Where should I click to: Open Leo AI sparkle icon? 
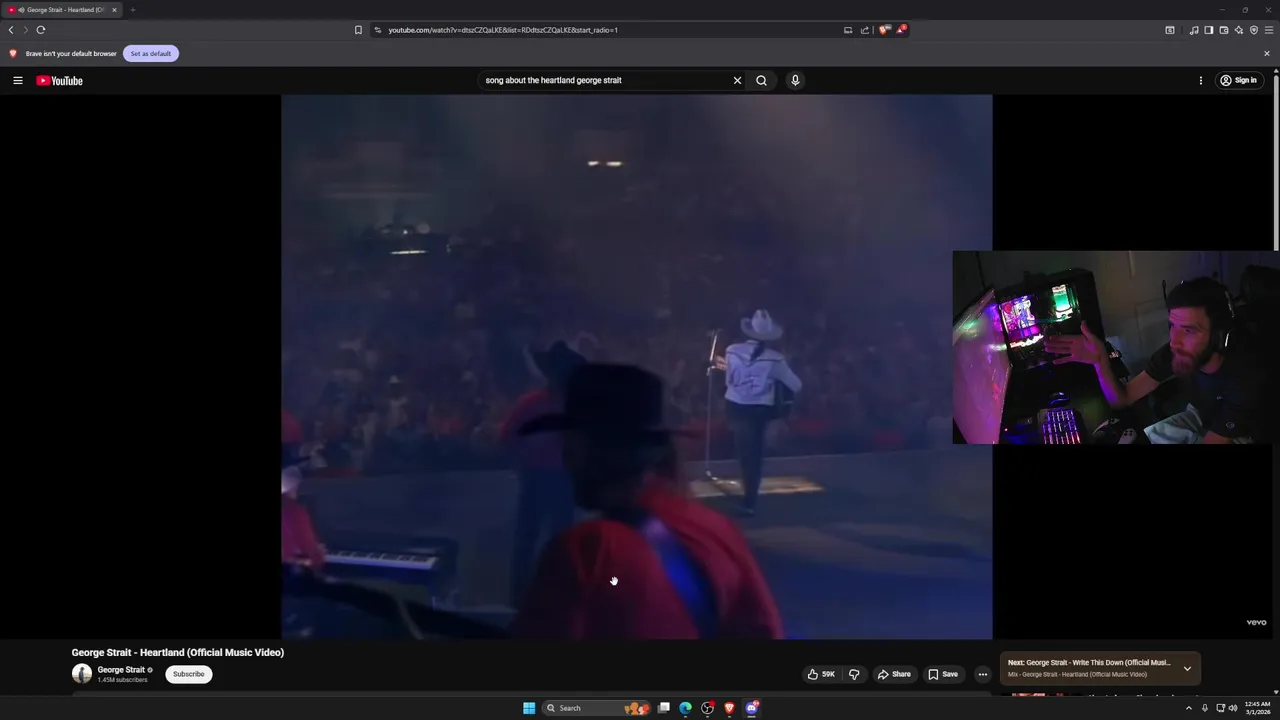pos(1238,30)
